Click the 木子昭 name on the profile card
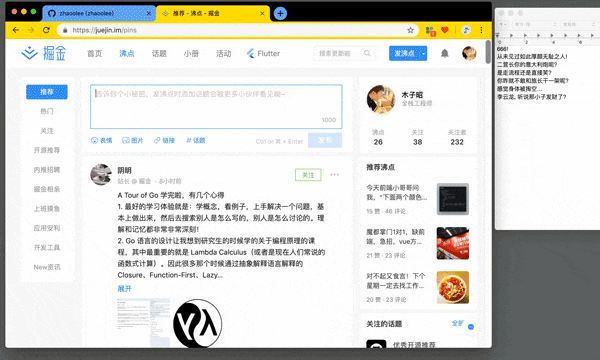Viewport: 600px width, 360px height. point(412,94)
